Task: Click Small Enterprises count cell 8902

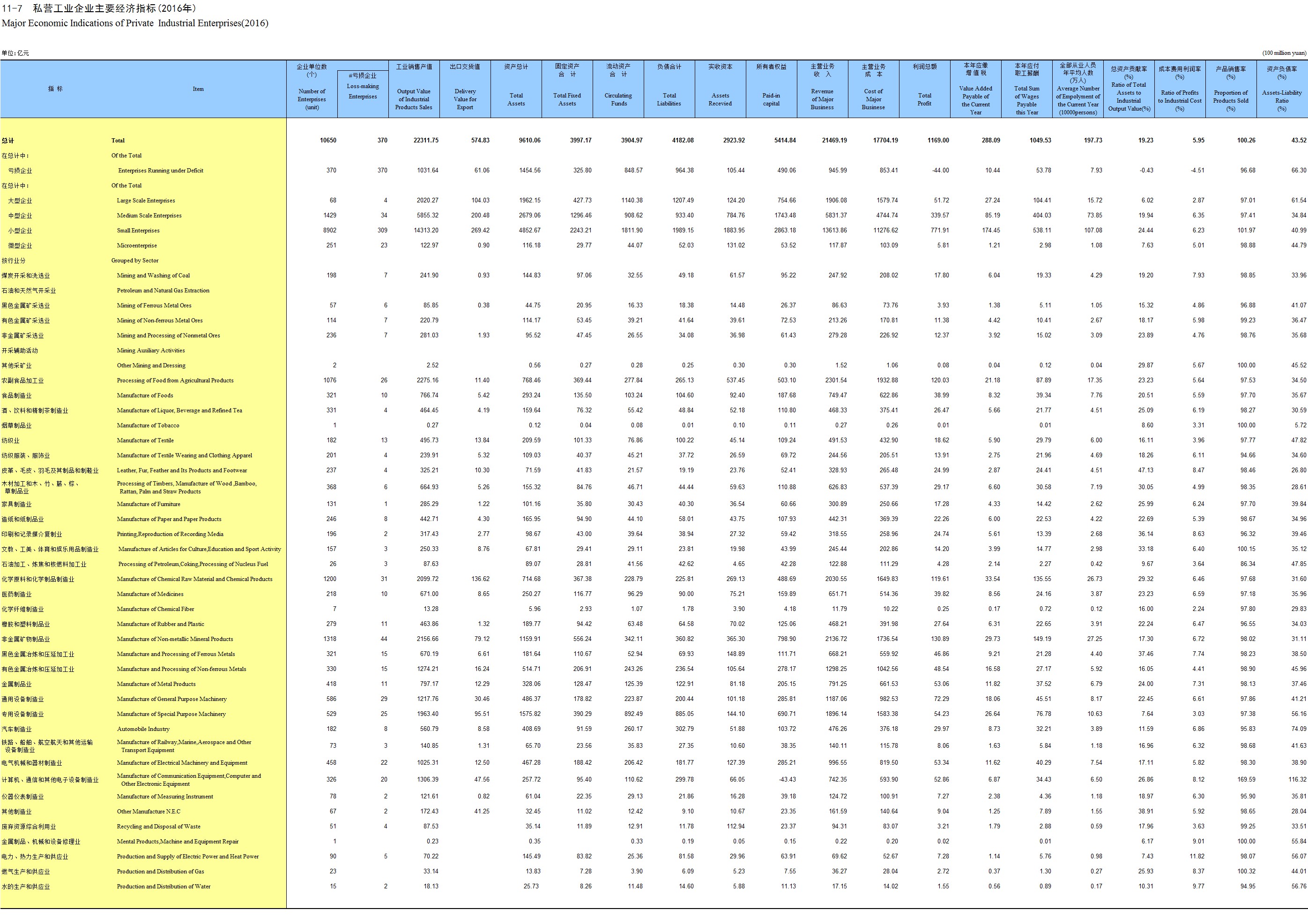Action: [330, 231]
